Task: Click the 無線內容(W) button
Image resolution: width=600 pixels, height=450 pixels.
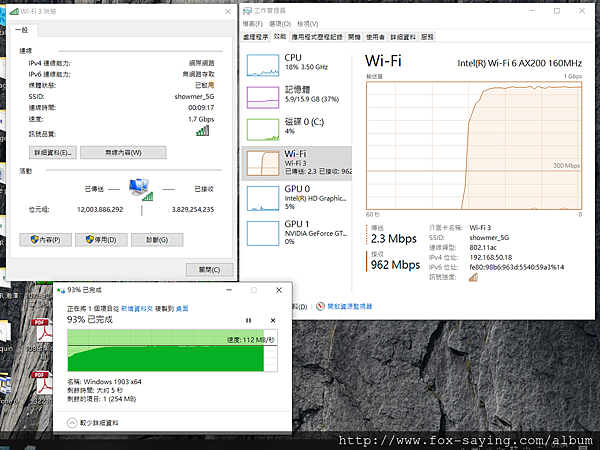Action: (123, 152)
